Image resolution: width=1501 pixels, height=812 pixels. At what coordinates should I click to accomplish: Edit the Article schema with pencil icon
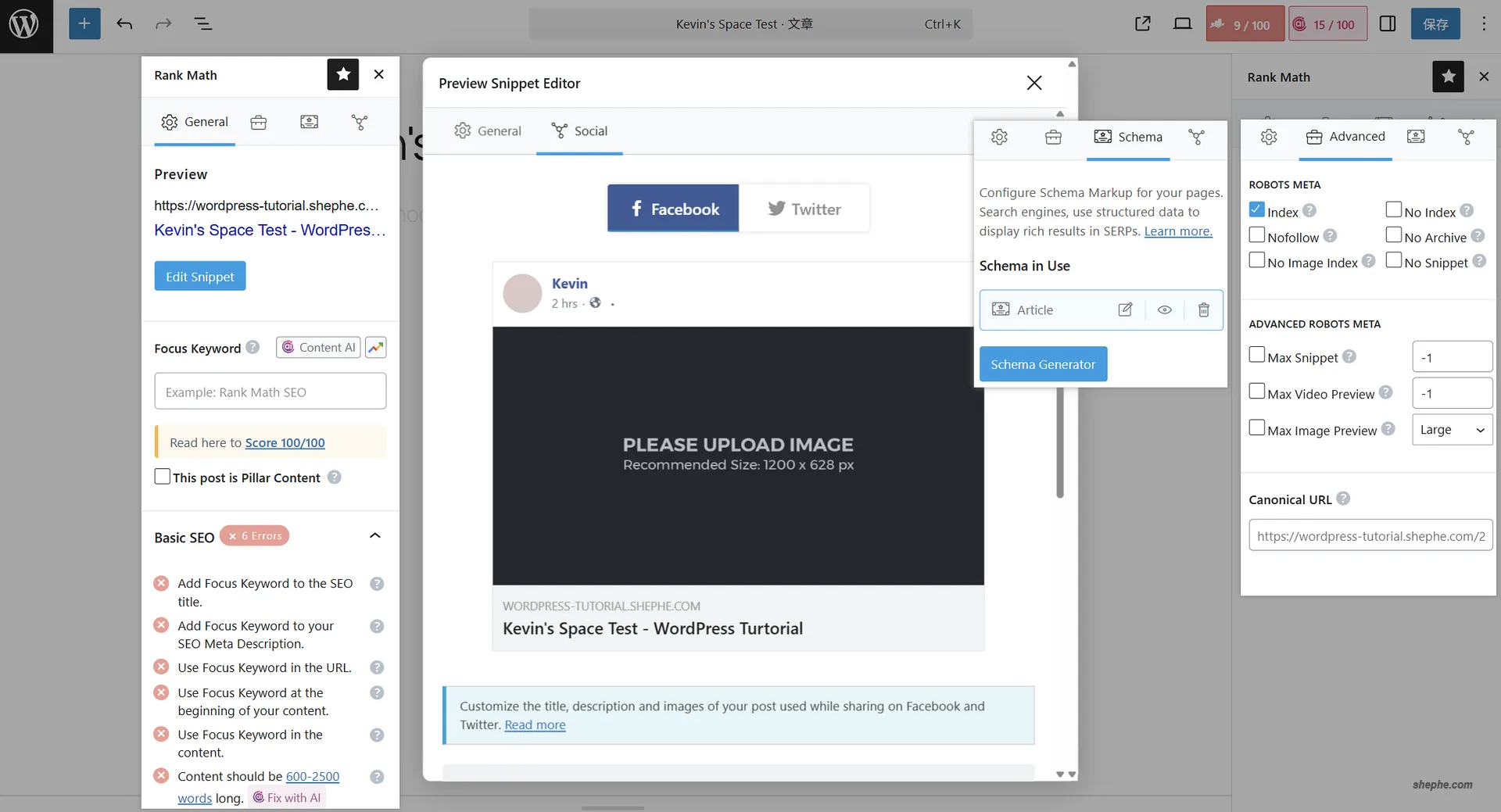coord(1125,310)
